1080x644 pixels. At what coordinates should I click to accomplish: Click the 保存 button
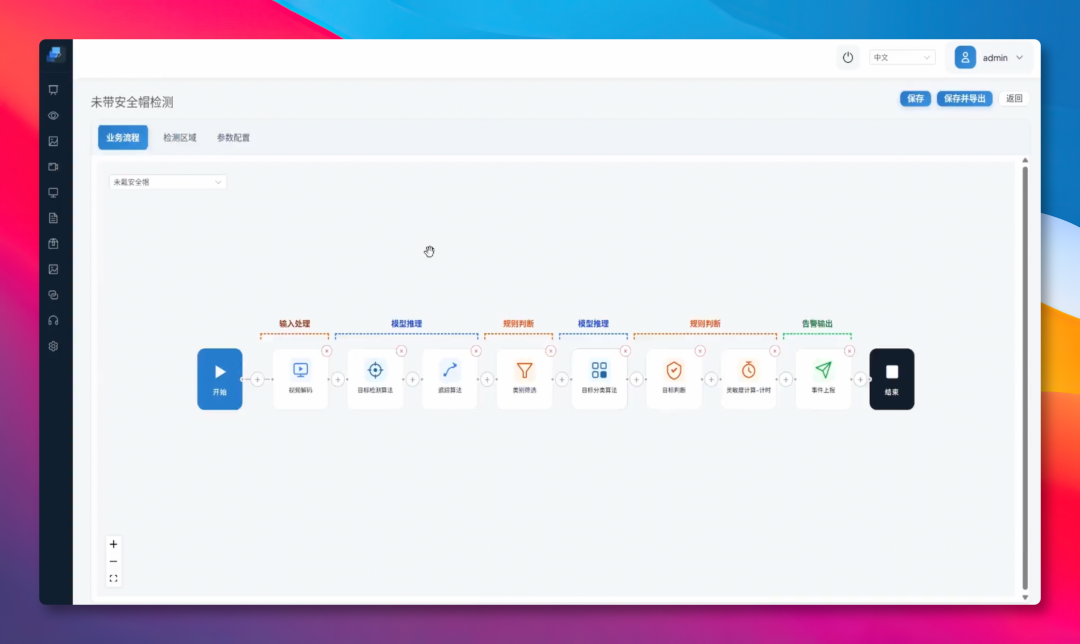(x=915, y=98)
